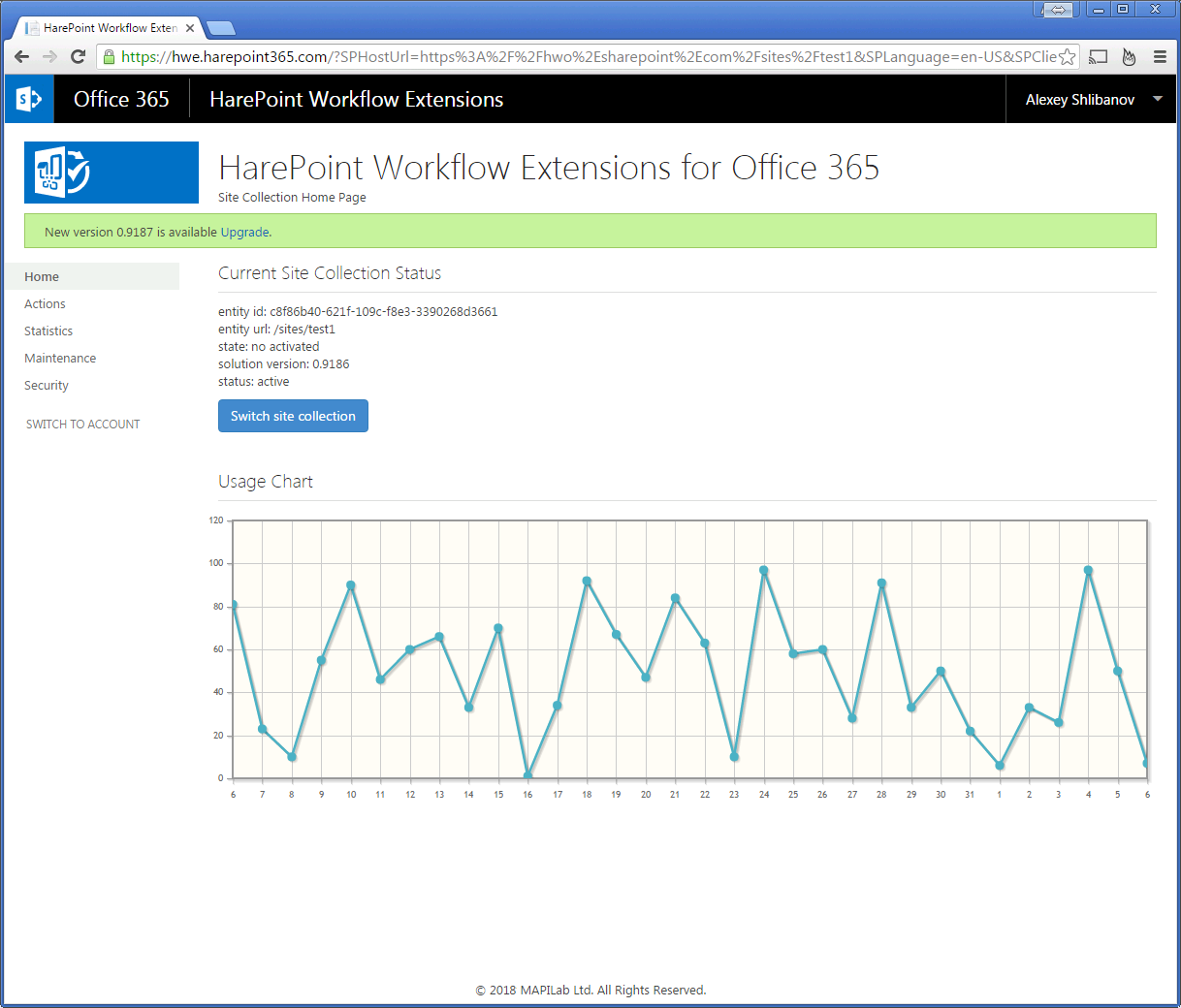Select Maintenance from left navigation
Image resolution: width=1181 pixels, height=1008 pixels.
pos(60,359)
